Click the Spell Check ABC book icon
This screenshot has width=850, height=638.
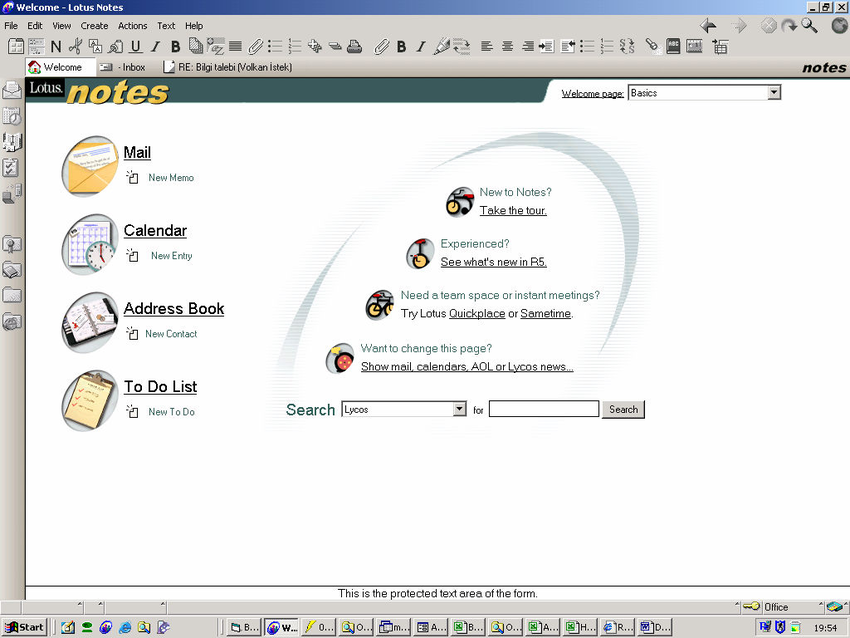[x=673, y=47]
